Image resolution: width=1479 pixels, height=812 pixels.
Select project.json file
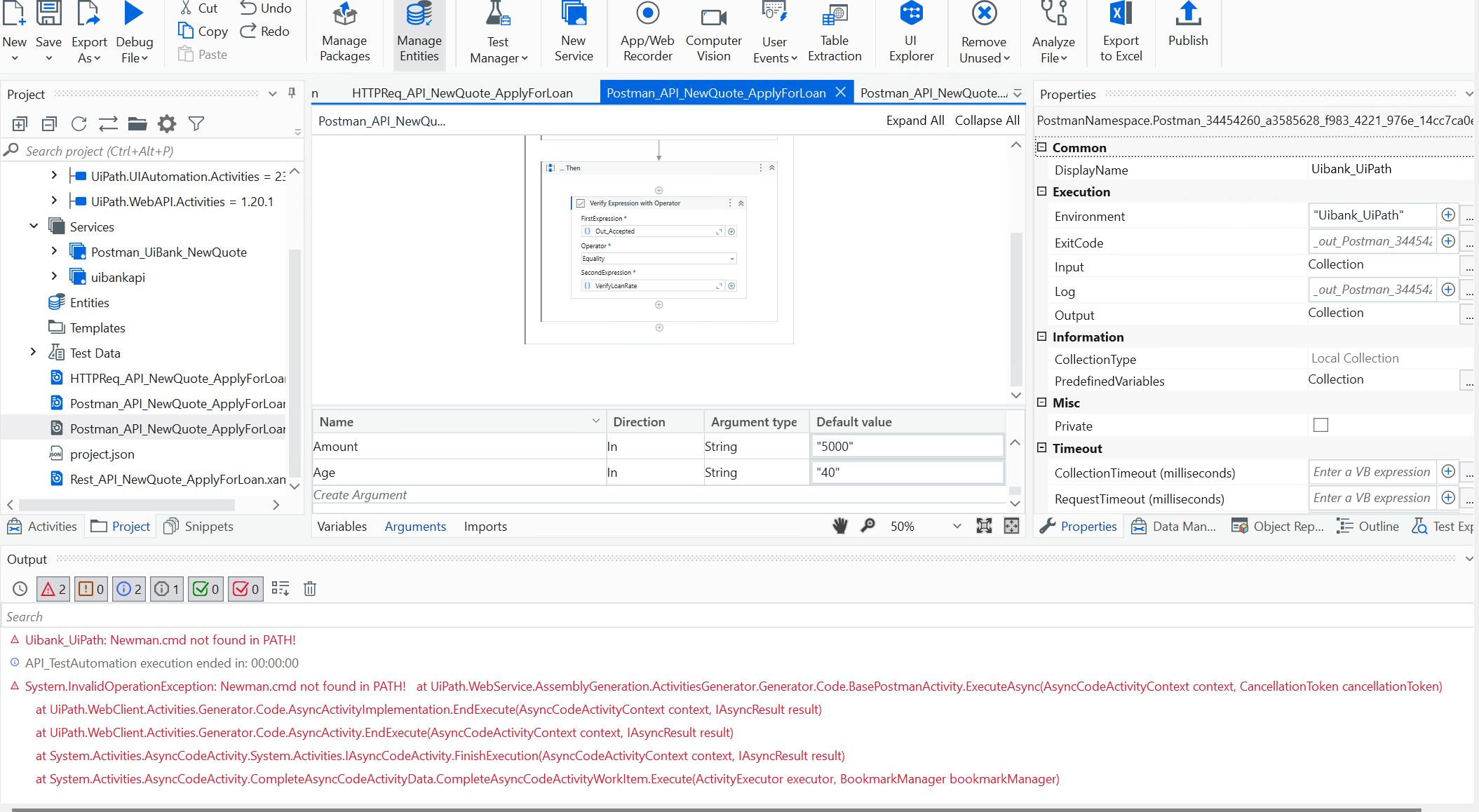(x=102, y=454)
